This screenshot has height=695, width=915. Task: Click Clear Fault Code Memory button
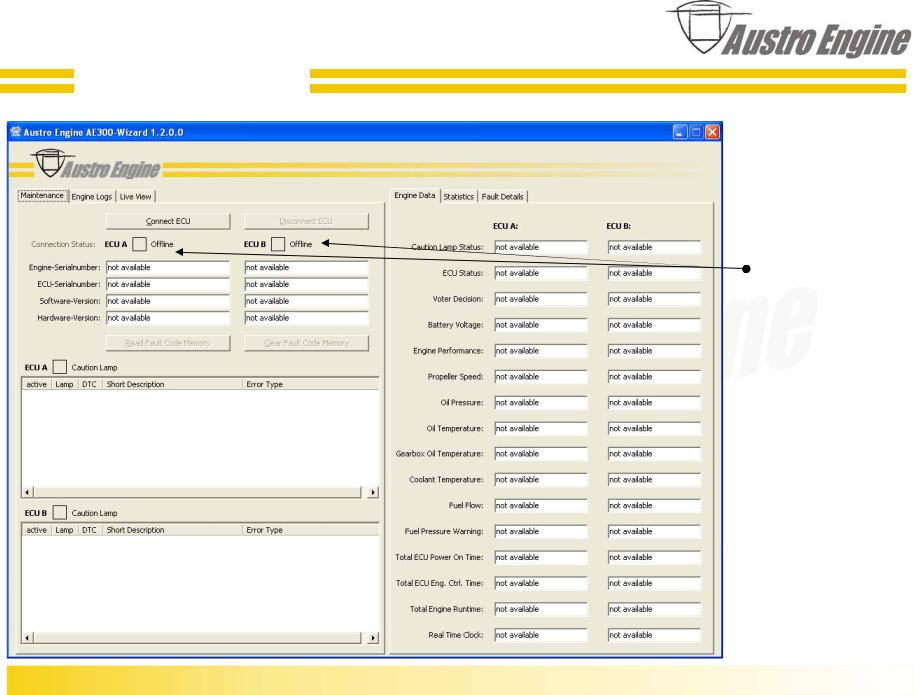(x=306, y=343)
